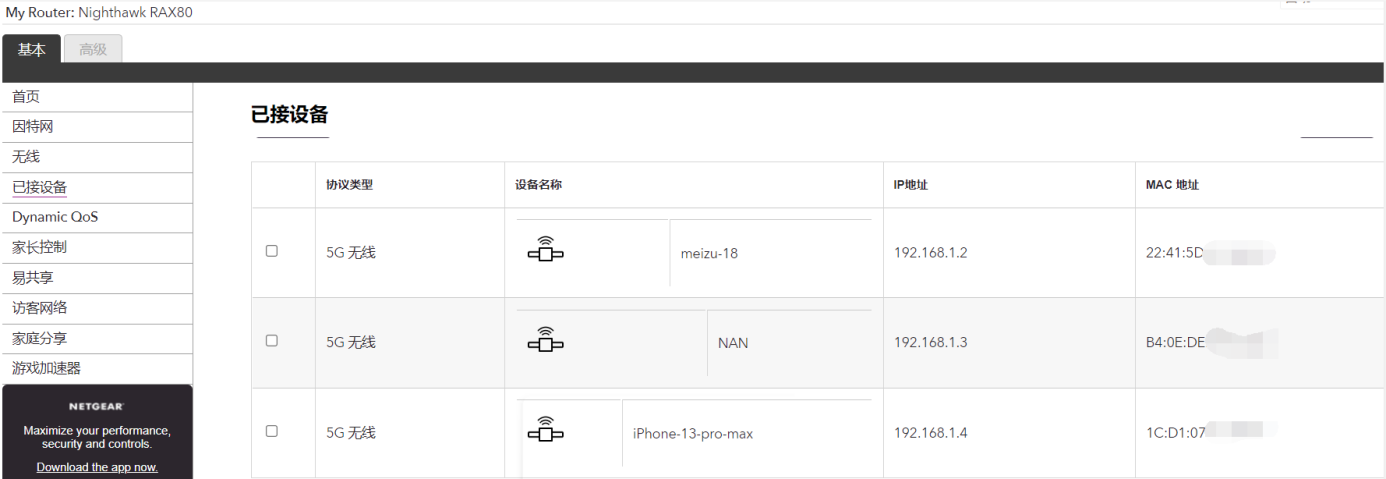Image resolution: width=1386 pixels, height=479 pixels.
Task: Switch to the 基本 tab
Action: click(x=32, y=50)
